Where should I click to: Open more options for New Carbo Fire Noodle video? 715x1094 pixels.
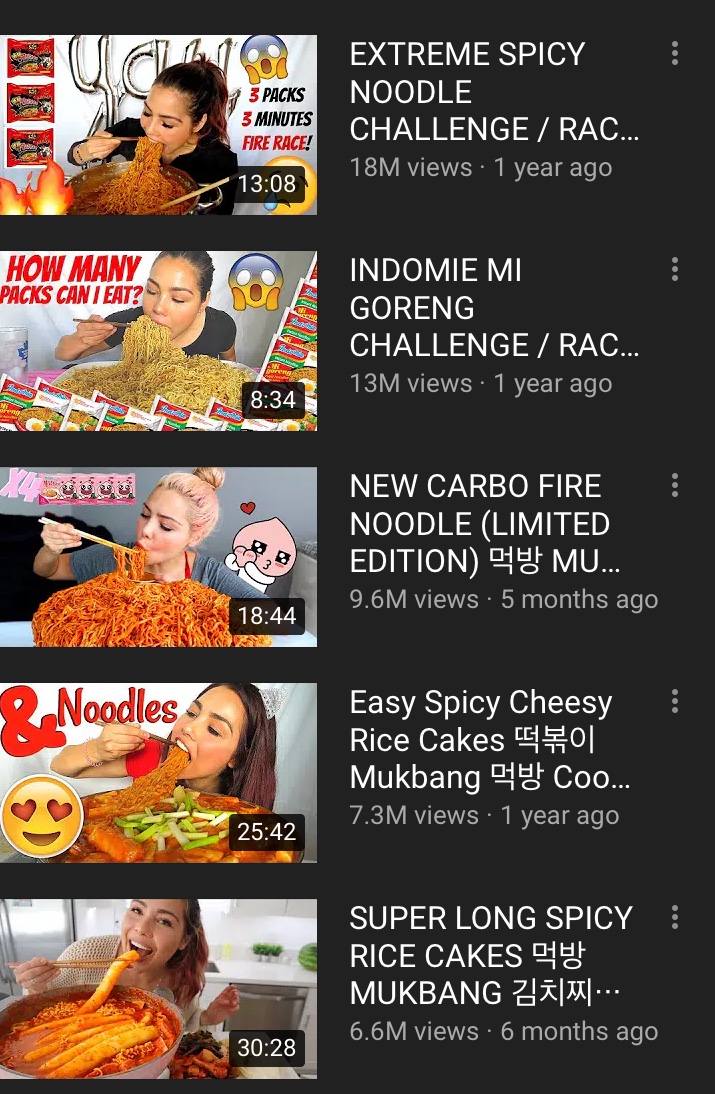click(x=675, y=485)
